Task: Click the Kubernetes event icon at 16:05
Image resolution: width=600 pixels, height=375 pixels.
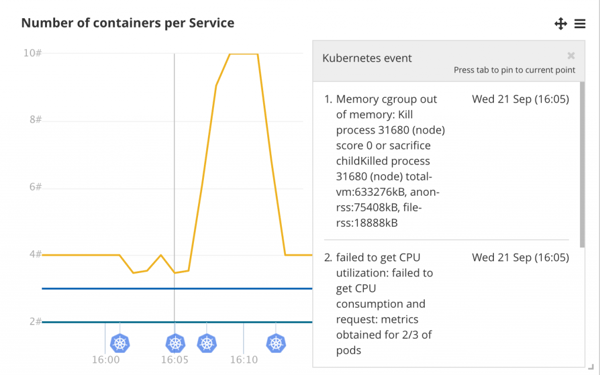Action: point(175,343)
